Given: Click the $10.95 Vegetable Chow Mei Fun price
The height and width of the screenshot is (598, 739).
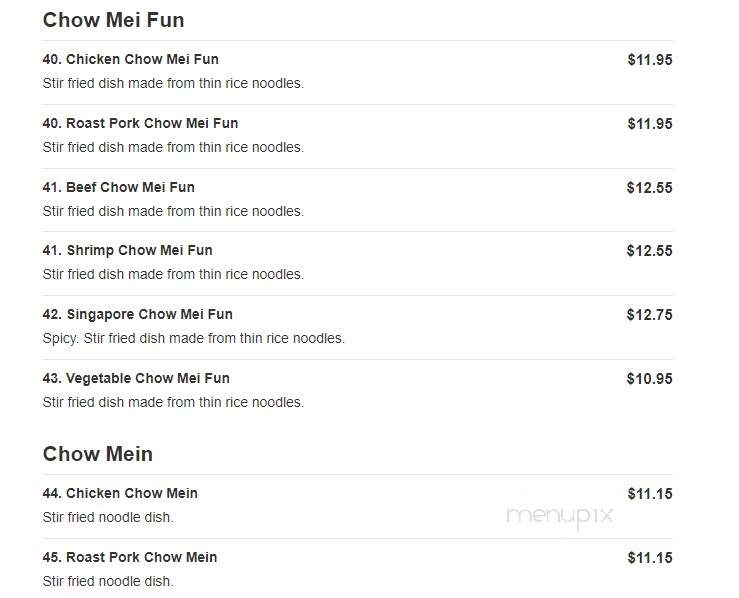Looking at the screenshot, I should [649, 379].
